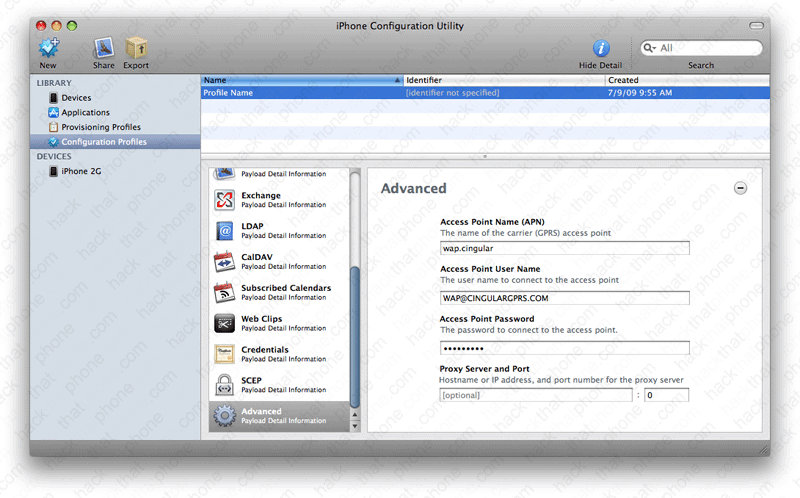This screenshot has height=498, width=800.
Task: Sort profiles by Name column header
Action: pyautogui.click(x=298, y=80)
